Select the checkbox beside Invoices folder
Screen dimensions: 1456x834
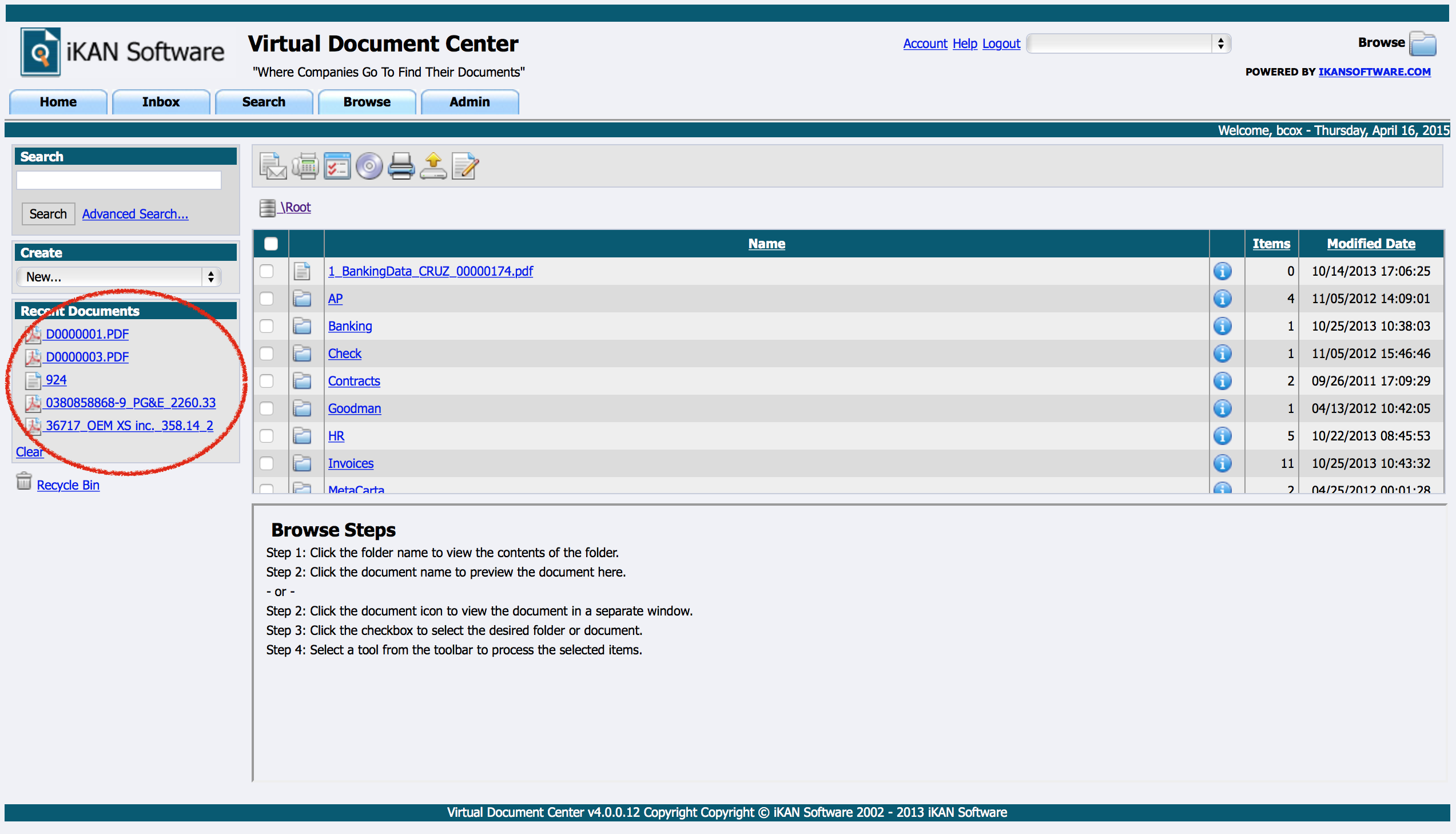pyautogui.click(x=267, y=463)
